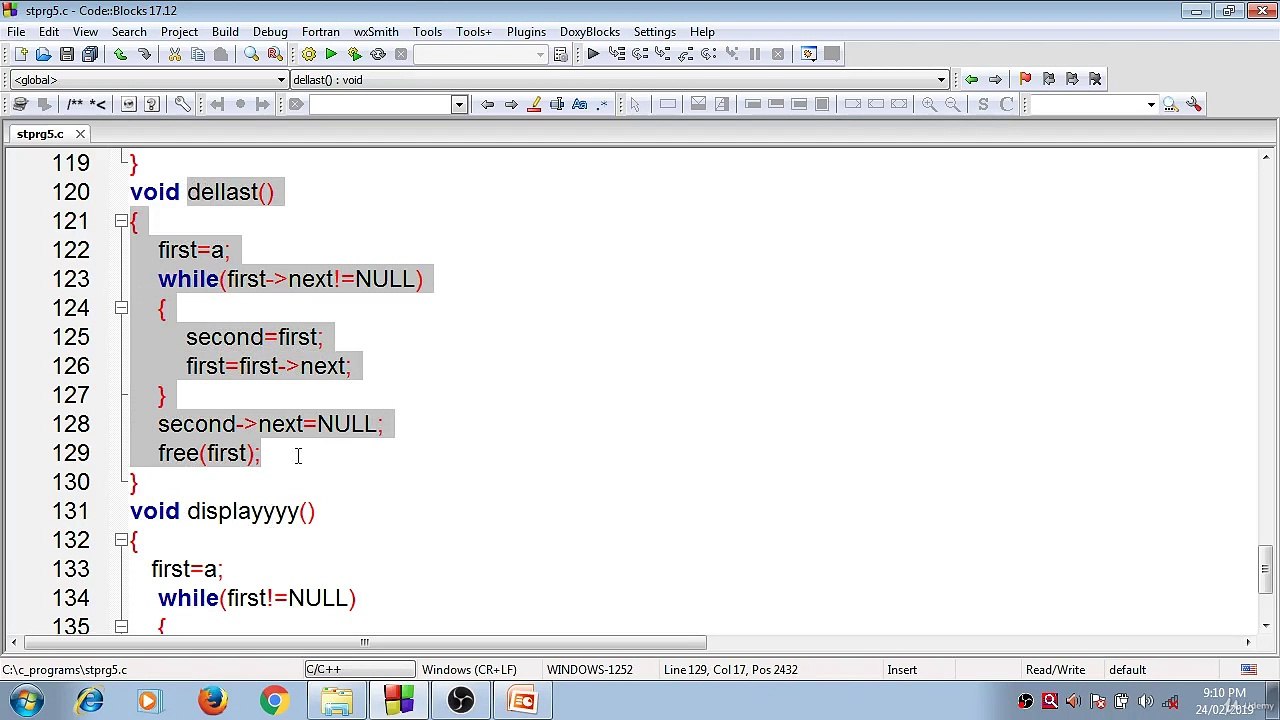Launch Google Chrome from taskbar
The height and width of the screenshot is (720, 1280).
click(274, 700)
